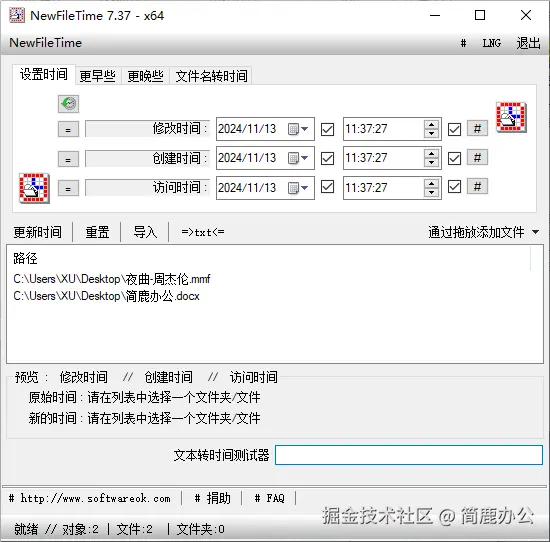Decrease the 创建时间 time with the down spinner
The height and width of the screenshot is (542, 550).
coord(431,163)
